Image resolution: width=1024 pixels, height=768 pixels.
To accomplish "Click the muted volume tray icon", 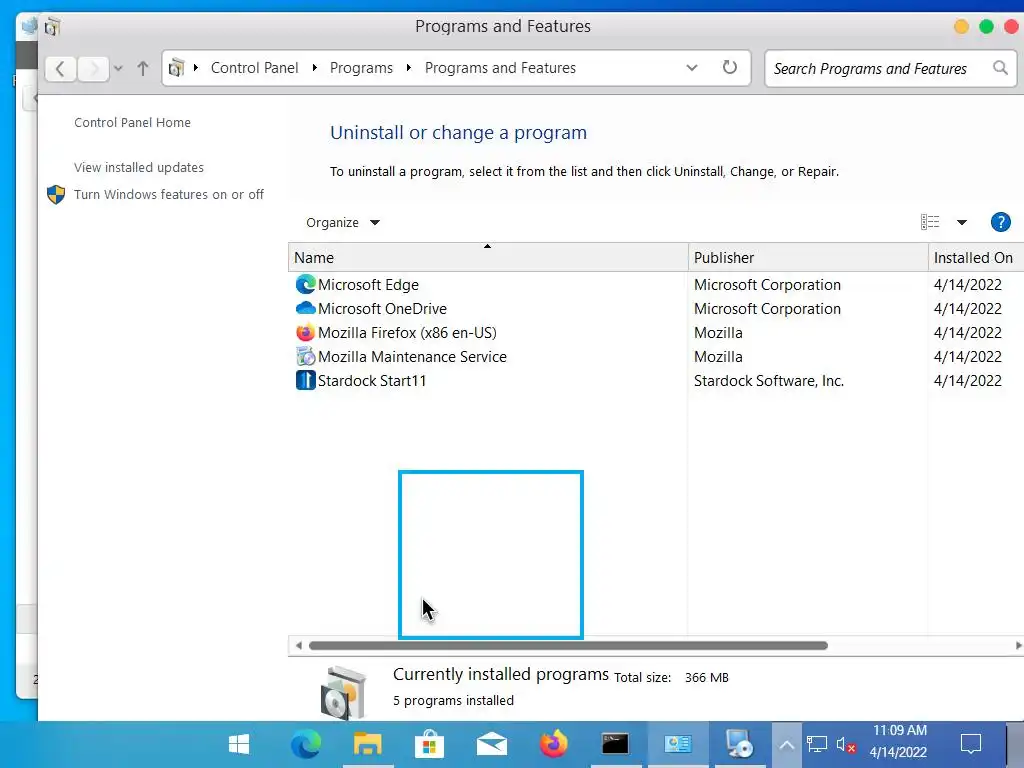I will [x=846, y=744].
